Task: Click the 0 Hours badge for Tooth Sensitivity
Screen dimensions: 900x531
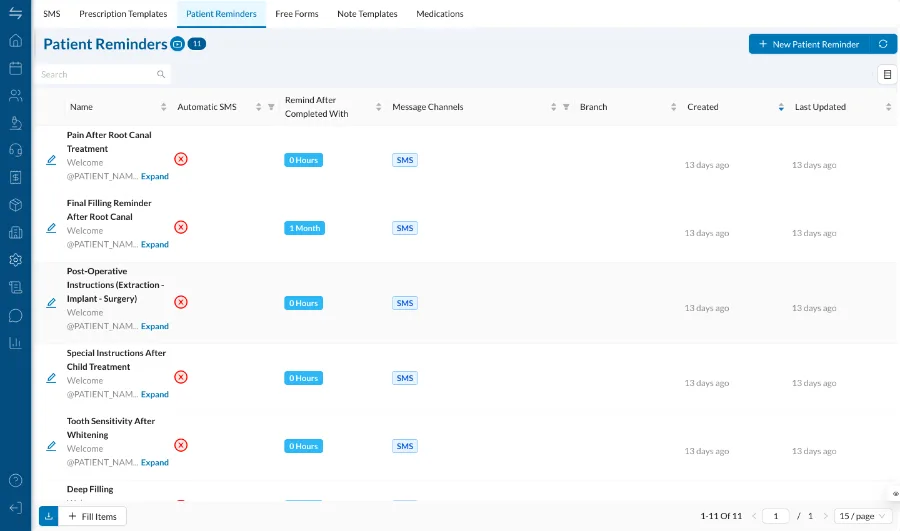Action: [x=303, y=446]
